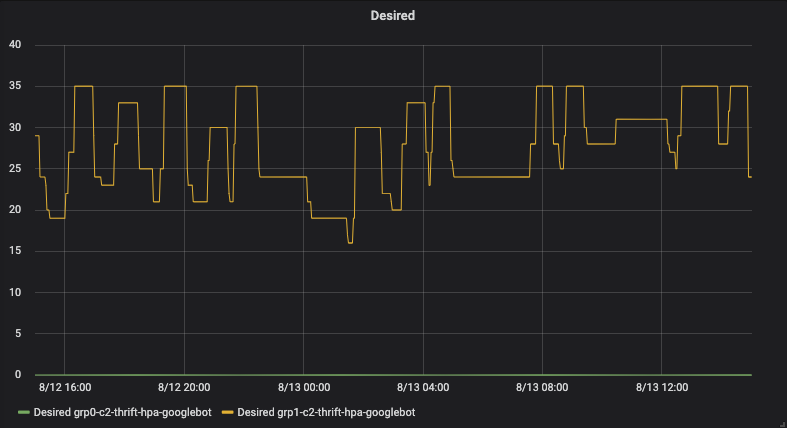Open the Desired panel title menu
The height and width of the screenshot is (428, 787).
click(393, 17)
